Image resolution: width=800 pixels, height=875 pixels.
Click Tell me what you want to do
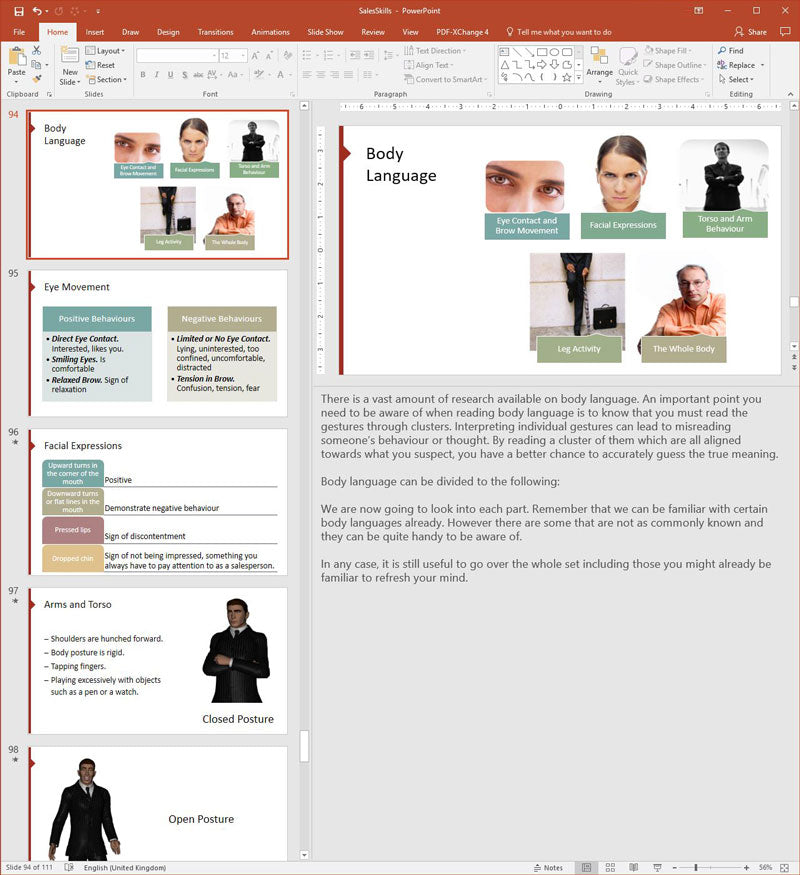[558, 32]
